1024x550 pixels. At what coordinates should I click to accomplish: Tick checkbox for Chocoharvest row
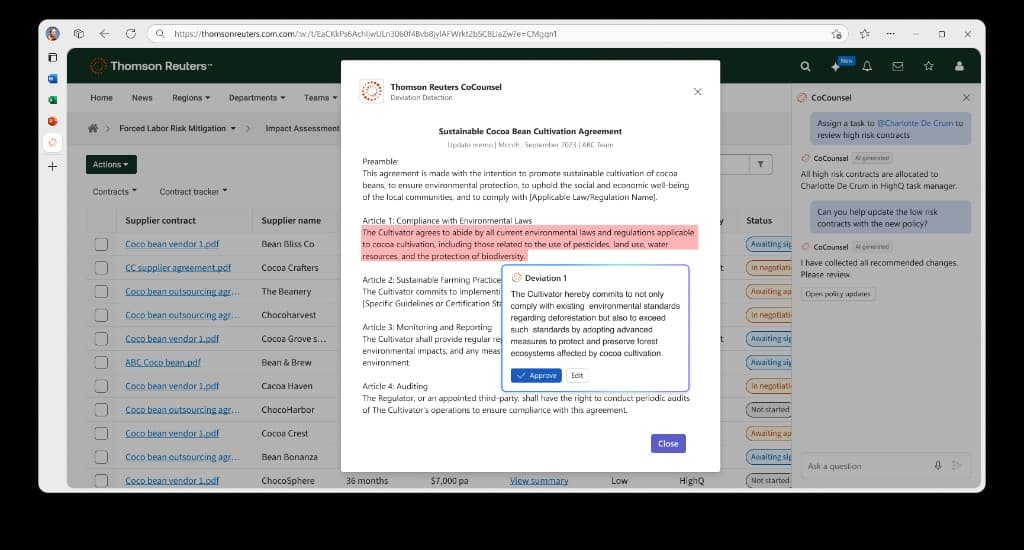click(101, 315)
